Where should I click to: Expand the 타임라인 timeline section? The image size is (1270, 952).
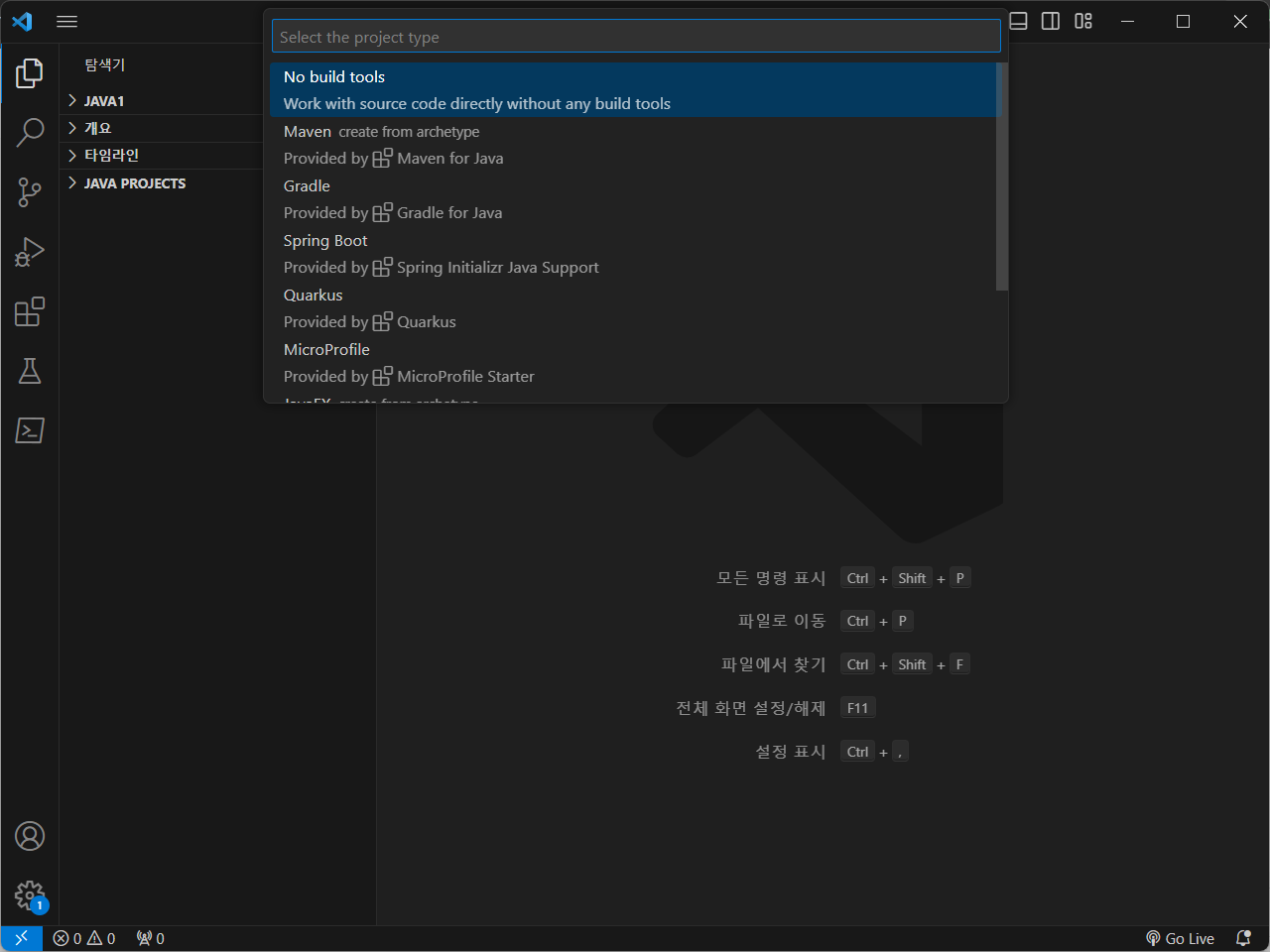pyautogui.click(x=161, y=155)
